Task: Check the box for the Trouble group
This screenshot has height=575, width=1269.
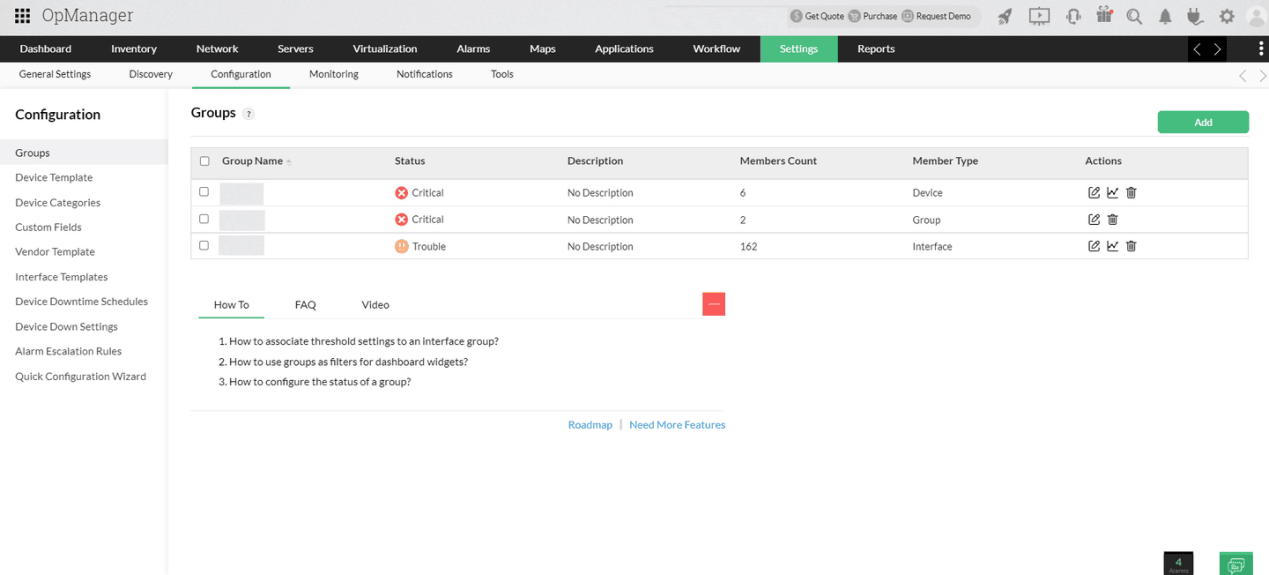Action: tap(204, 246)
